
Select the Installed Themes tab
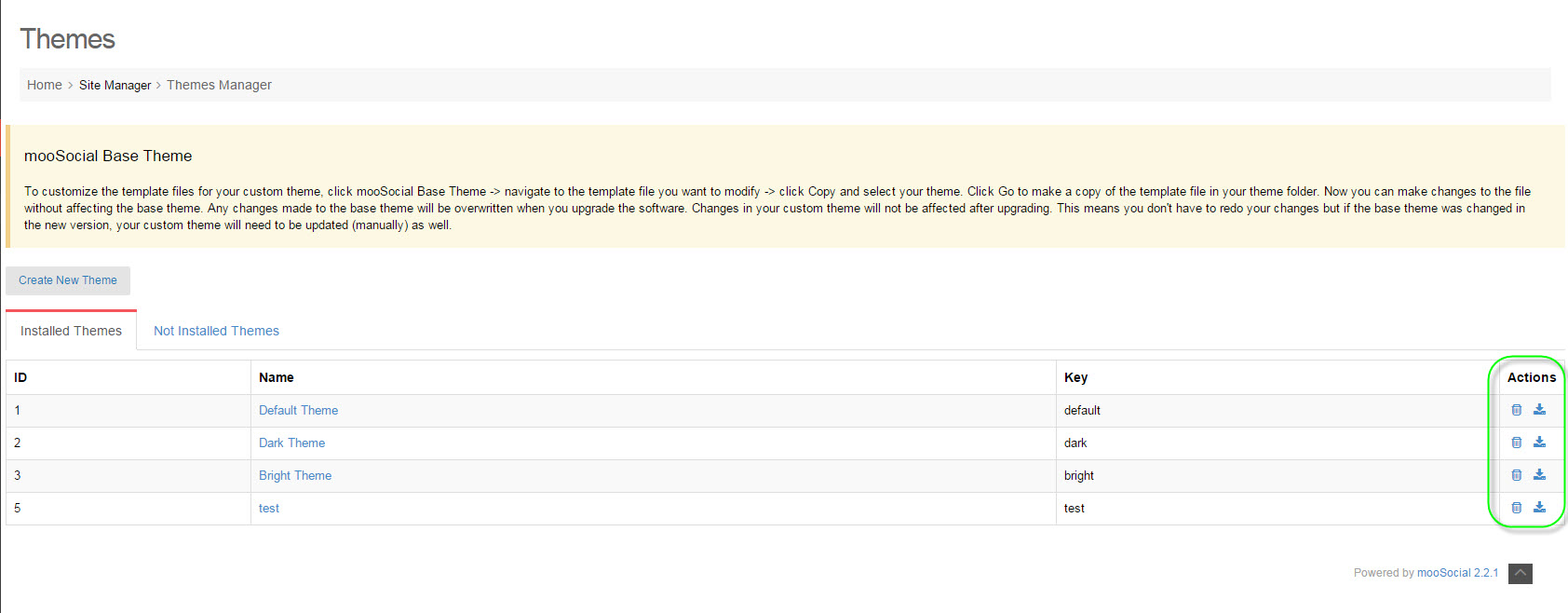71,331
